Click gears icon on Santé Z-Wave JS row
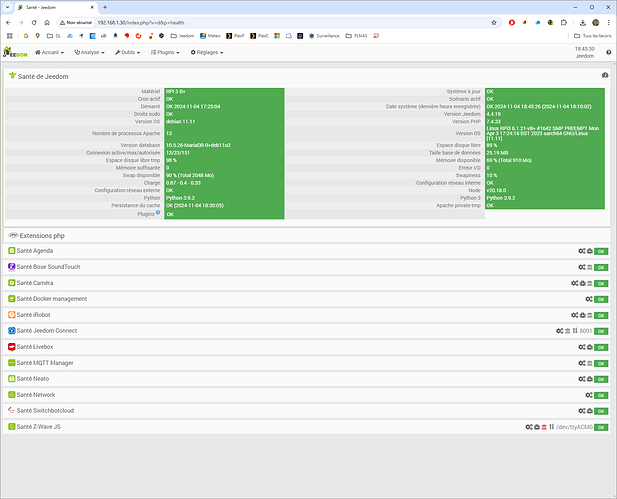This screenshot has width=617, height=499. click(529, 427)
